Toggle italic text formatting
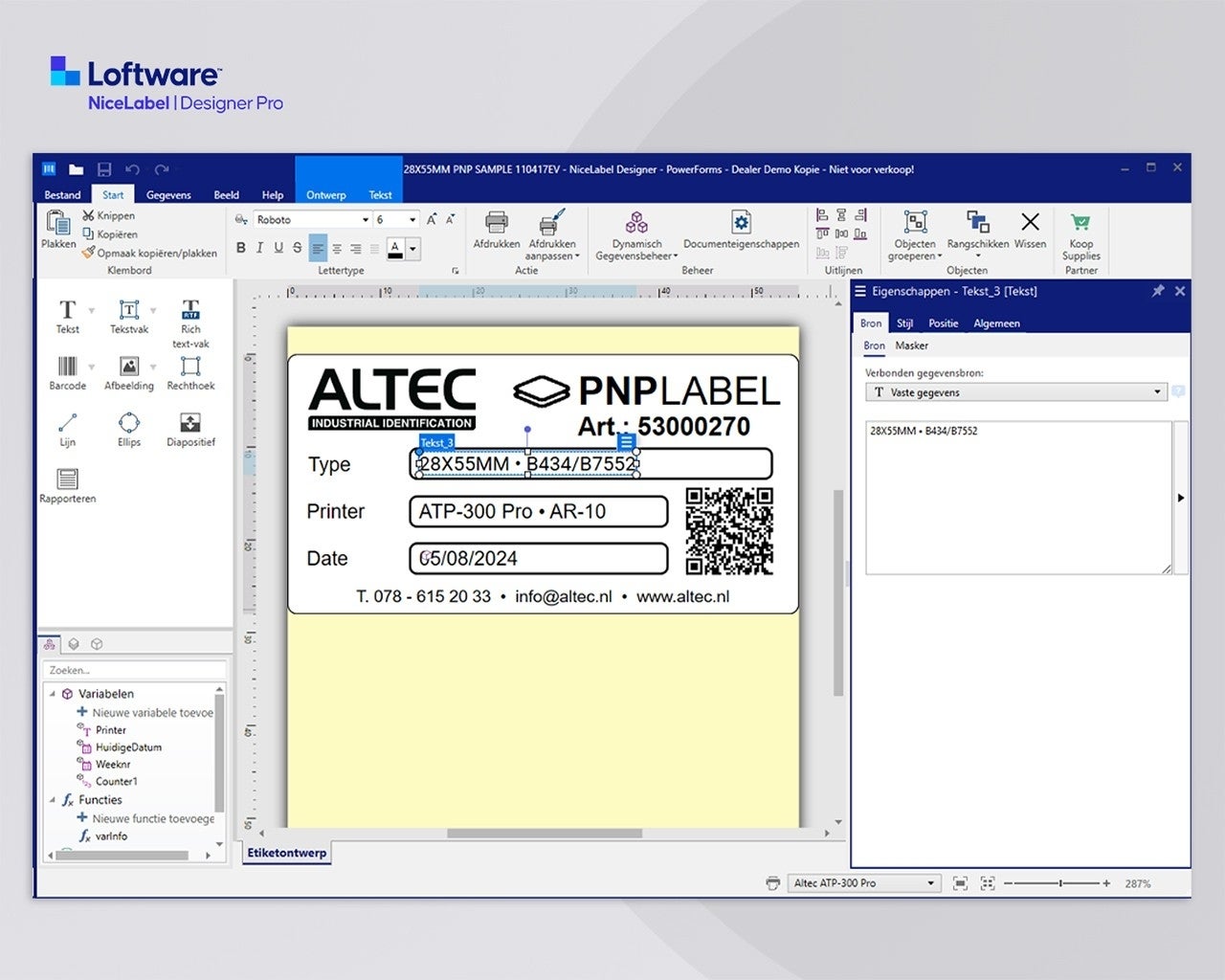The height and width of the screenshot is (980, 1225). 259,248
